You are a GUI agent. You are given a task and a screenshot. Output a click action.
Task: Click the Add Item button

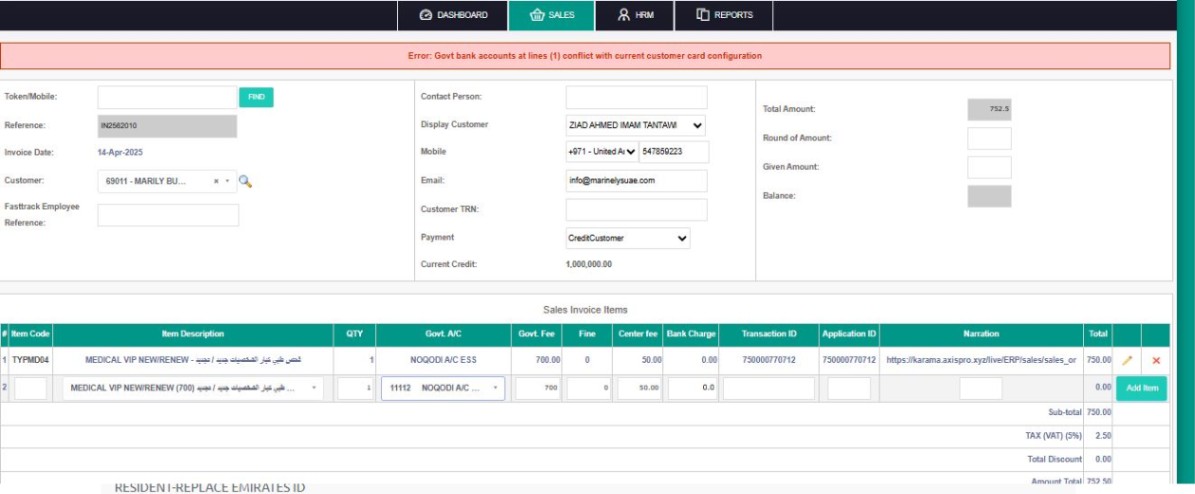tap(1141, 388)
